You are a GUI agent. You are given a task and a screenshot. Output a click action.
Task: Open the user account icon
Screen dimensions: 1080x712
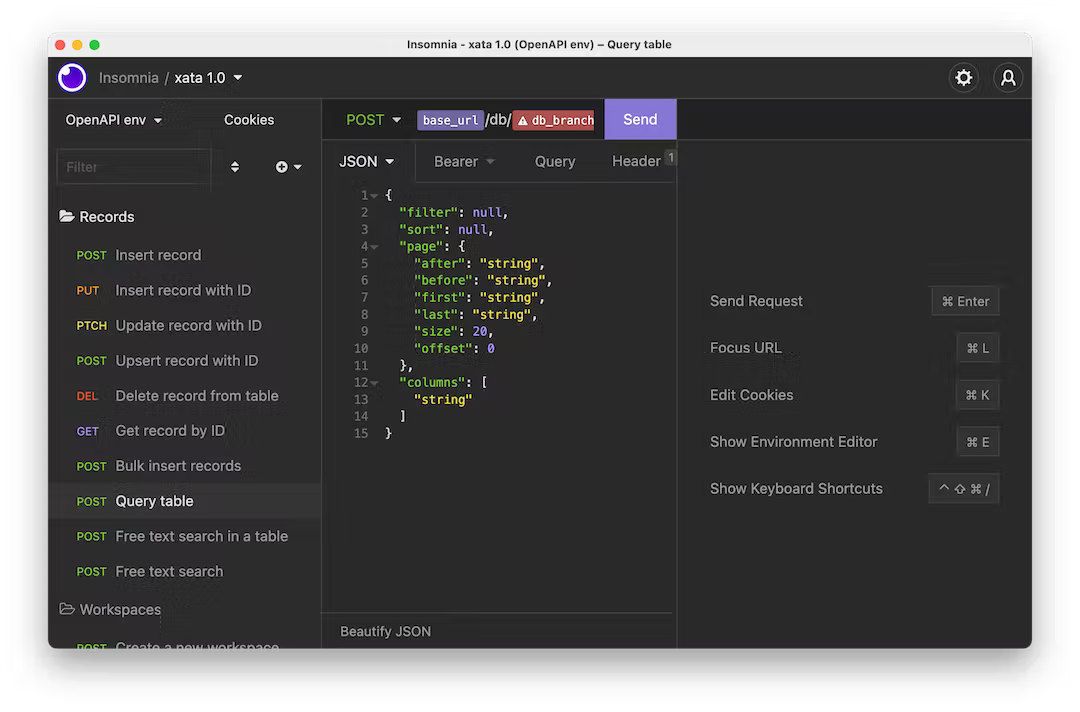[1008, 78]
